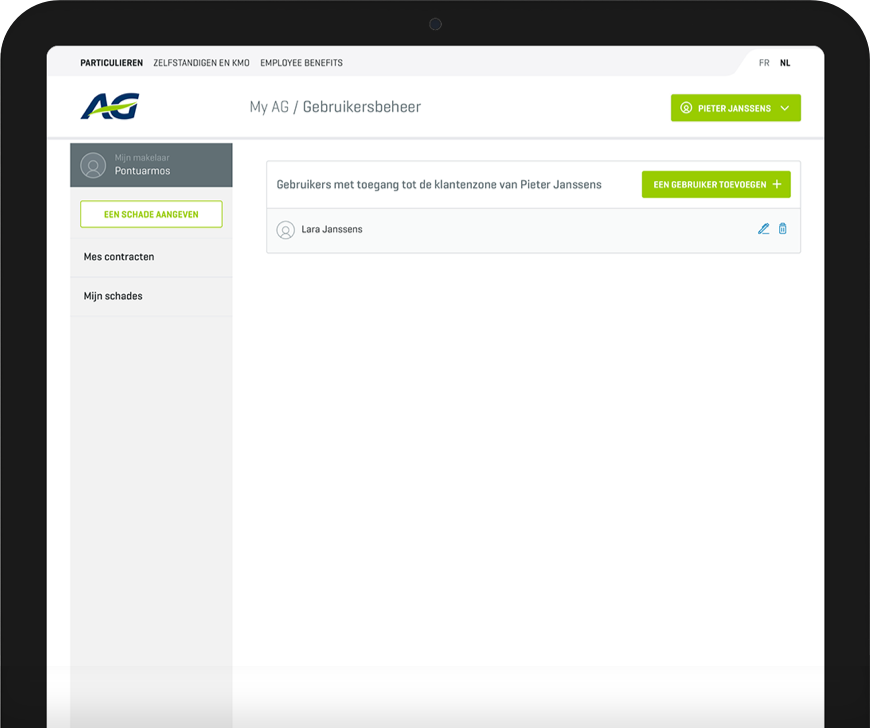
Task: Click the pencil edit icon for Lara Janssens
Action: [x=763, y=229]
